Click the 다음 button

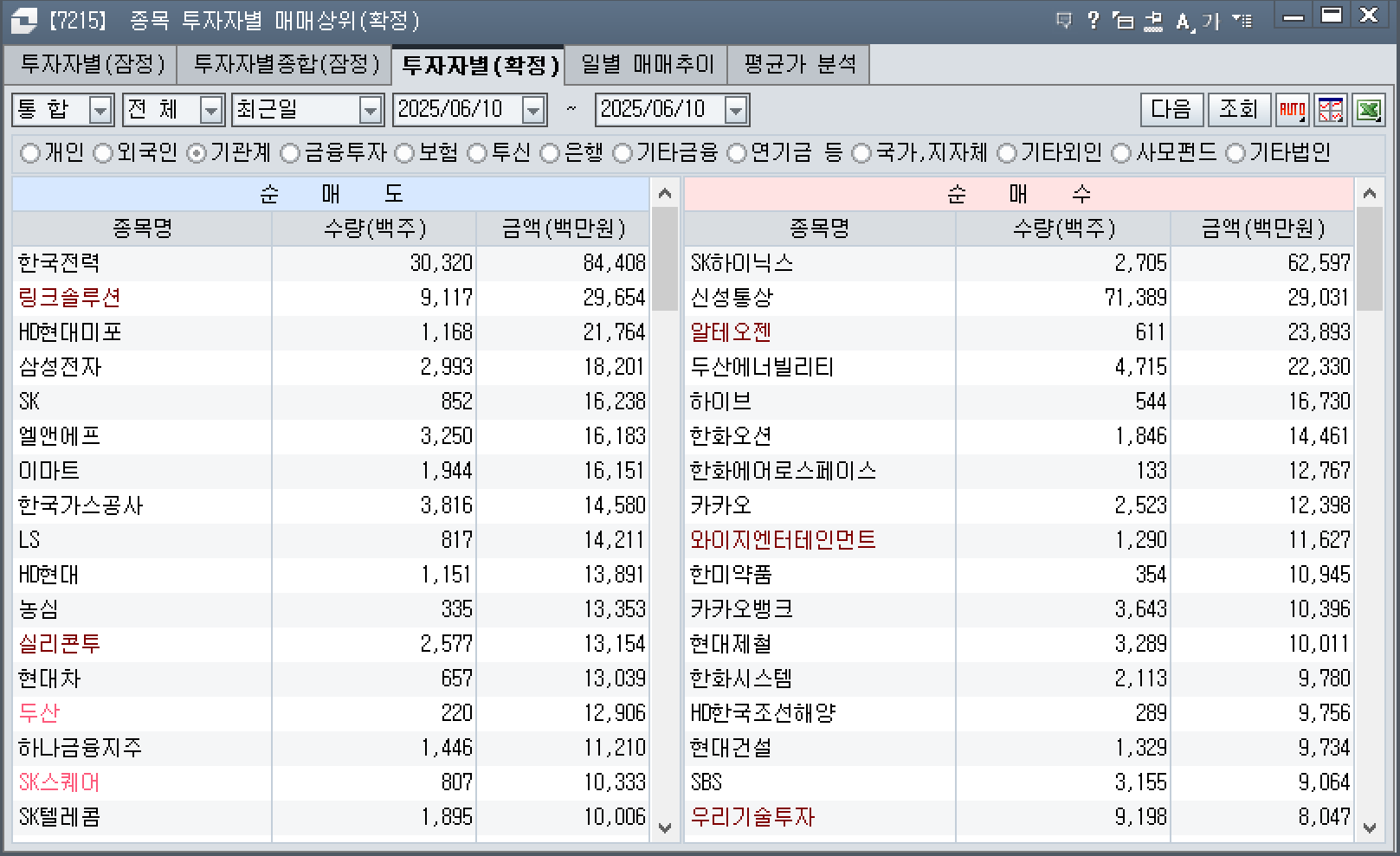(x=1171, y=110)
